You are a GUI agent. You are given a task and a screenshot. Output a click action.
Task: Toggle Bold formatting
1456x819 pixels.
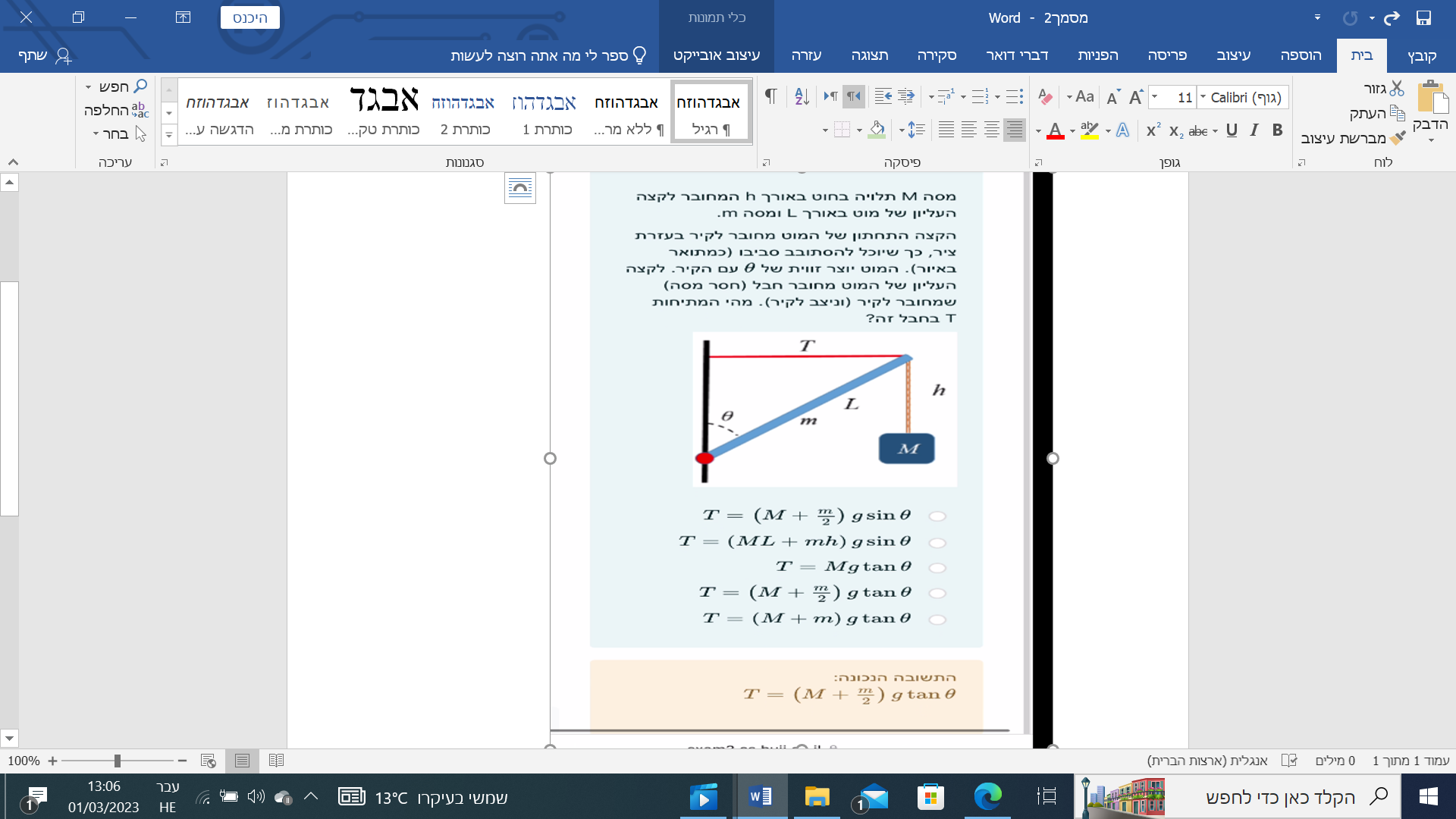1278,130
